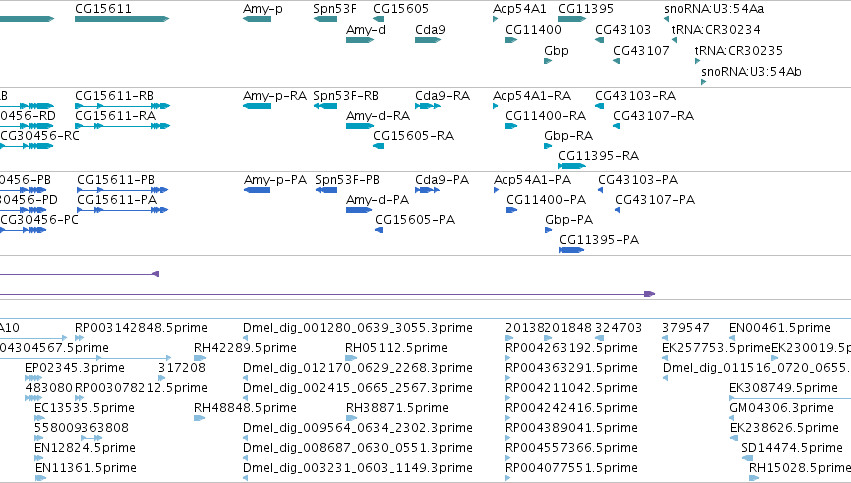This screenshot has width=851, height=483.
Task: Select protein Gbp-PA
Action: pos(549,230)
